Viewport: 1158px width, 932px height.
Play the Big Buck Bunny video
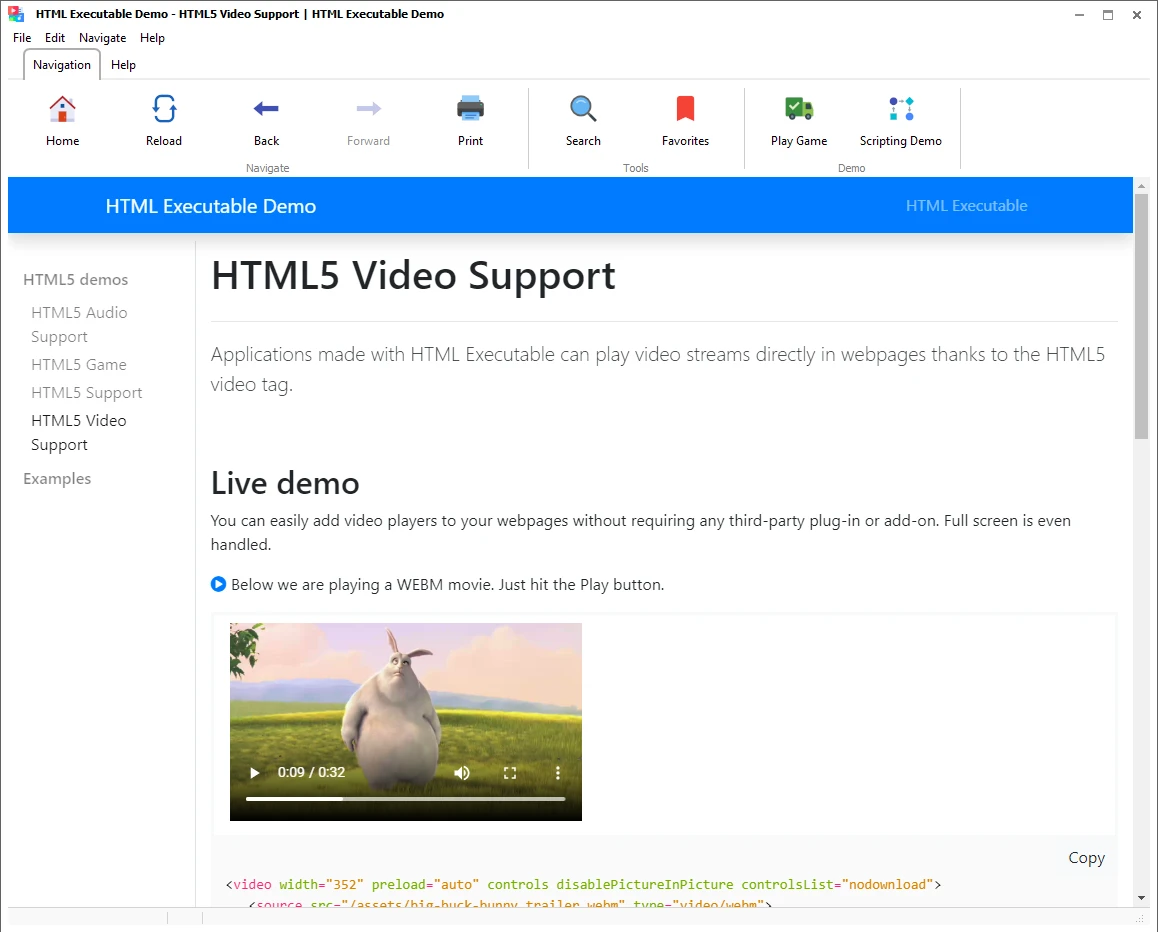tap(255, 773)
